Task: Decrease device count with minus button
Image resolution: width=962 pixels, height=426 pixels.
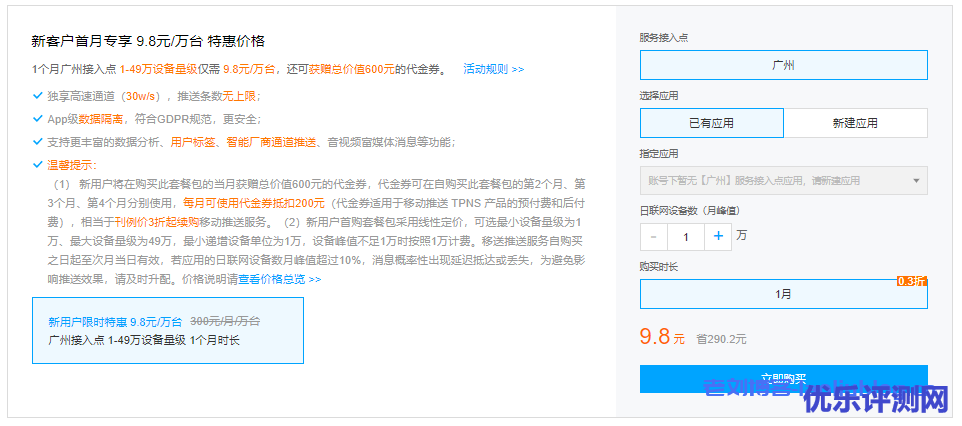Action: coord(653,237)
